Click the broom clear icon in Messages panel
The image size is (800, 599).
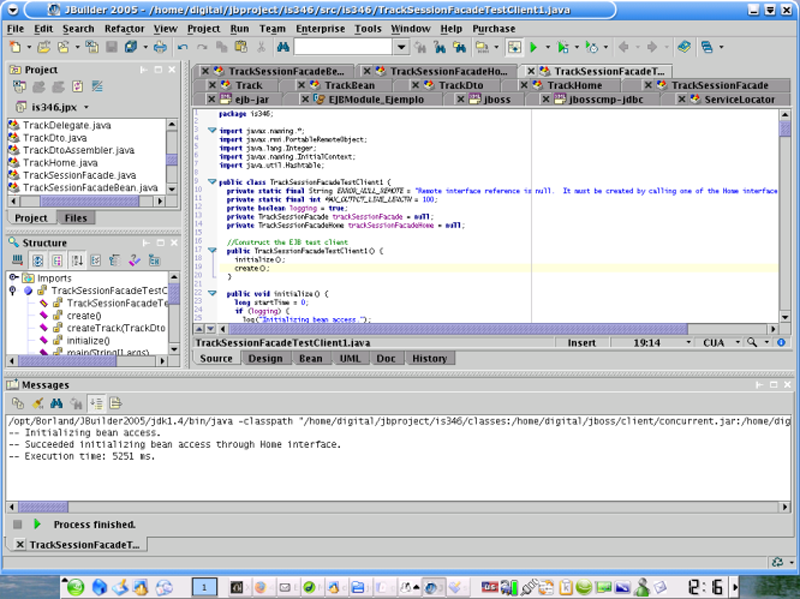pyautogui.click(x=39, y=403)
